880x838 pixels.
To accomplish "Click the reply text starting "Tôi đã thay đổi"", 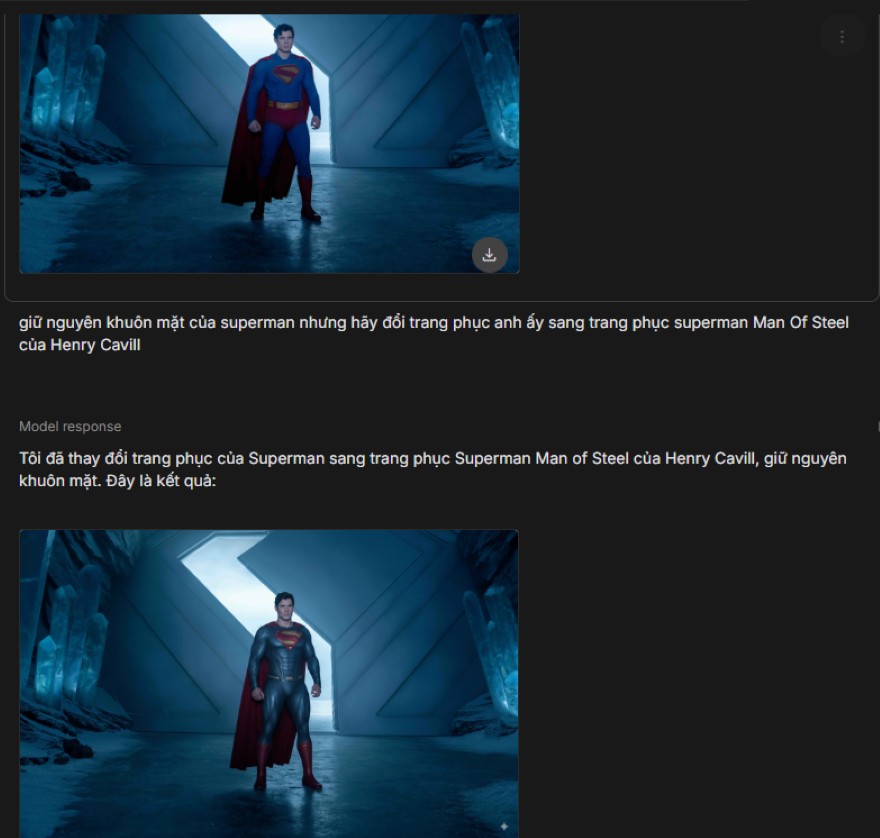I will (x=432, y=470).
